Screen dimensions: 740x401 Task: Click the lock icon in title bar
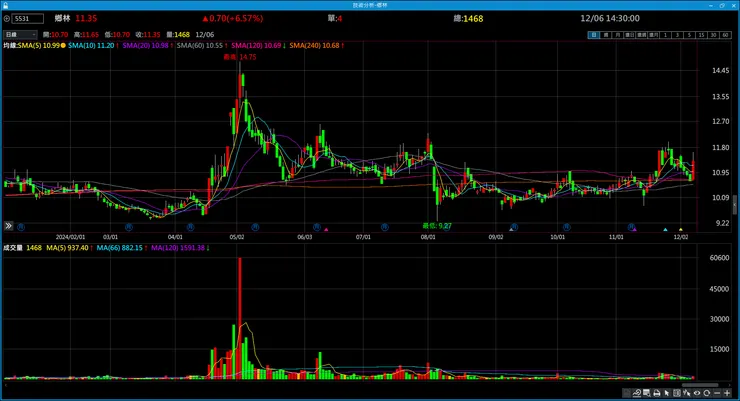(6, 5)
